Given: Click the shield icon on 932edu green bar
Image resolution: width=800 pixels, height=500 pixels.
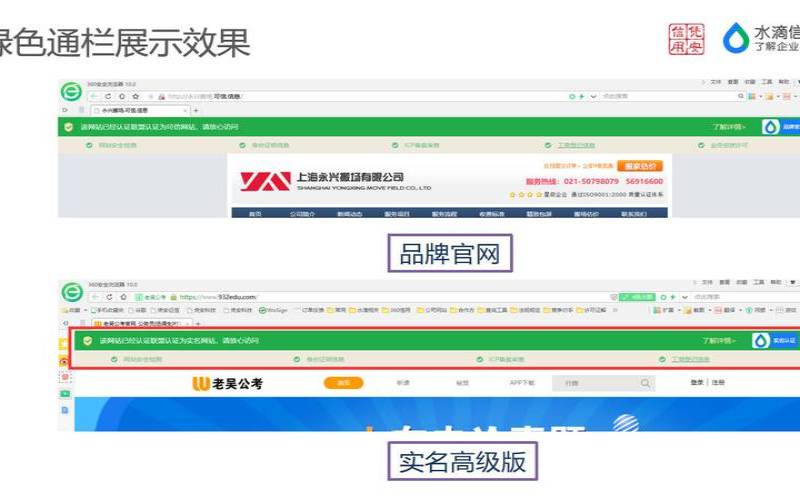Looking at the screenshot, I should click(87, 340).
